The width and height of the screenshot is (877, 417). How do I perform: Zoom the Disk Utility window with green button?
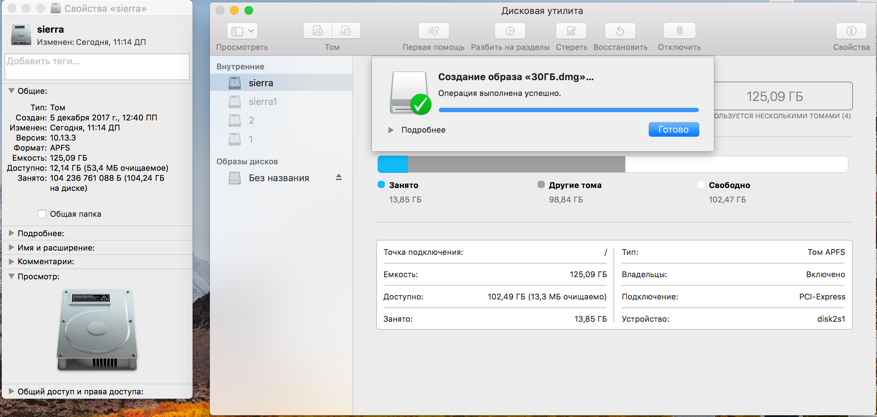coord(249,11)
